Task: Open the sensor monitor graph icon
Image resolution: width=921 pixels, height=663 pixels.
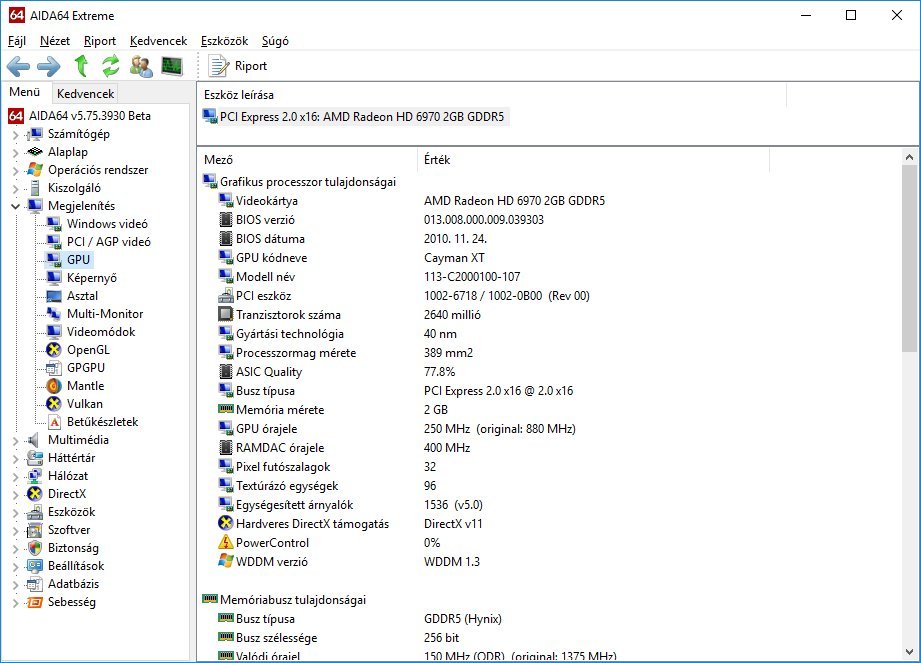Action: tap(172, 66)
